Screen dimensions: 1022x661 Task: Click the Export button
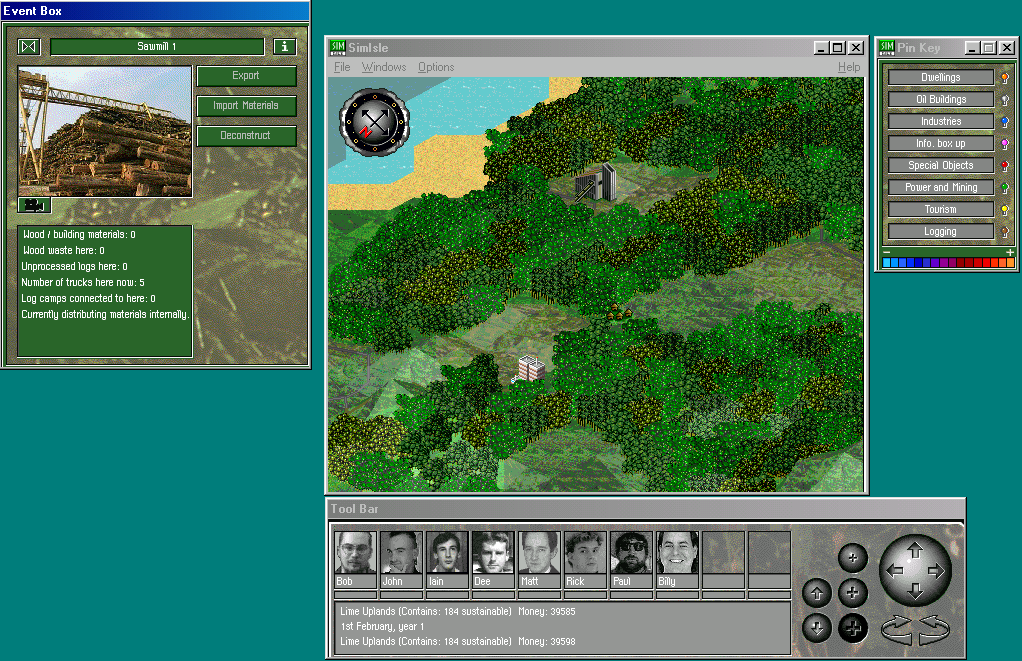coord(246,76)
